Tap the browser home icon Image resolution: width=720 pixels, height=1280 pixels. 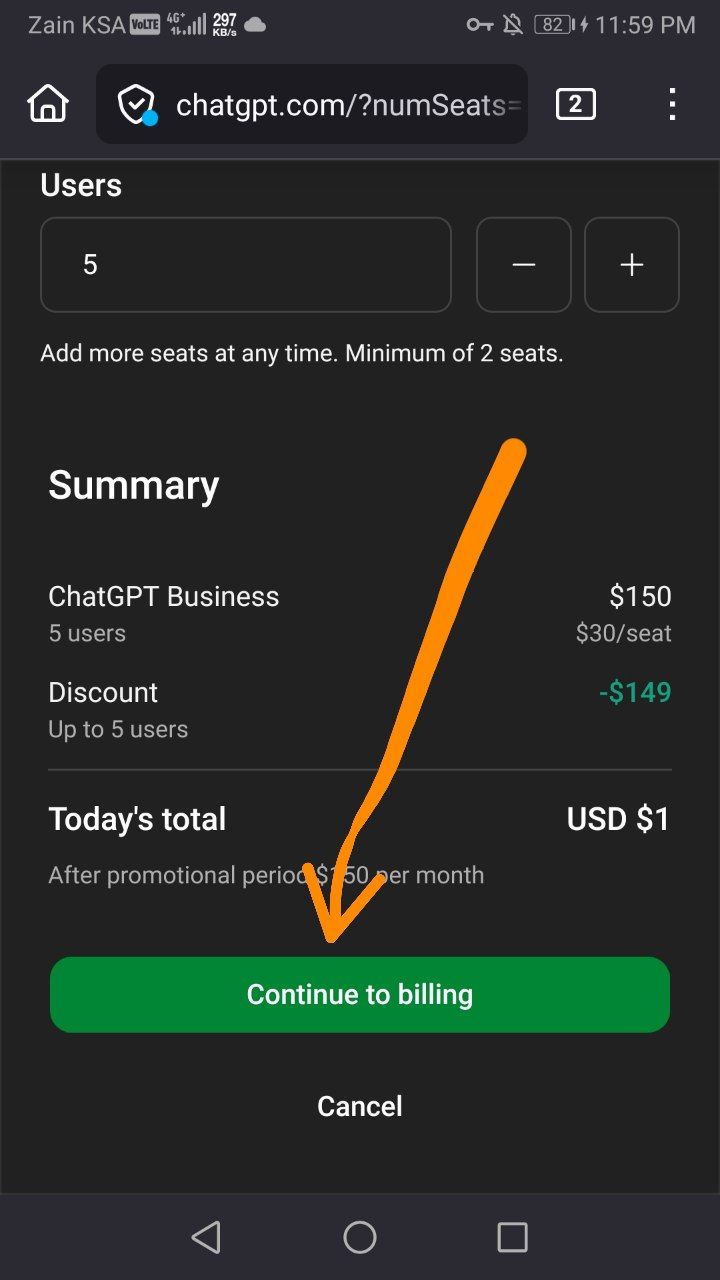(x=48, y=104)
